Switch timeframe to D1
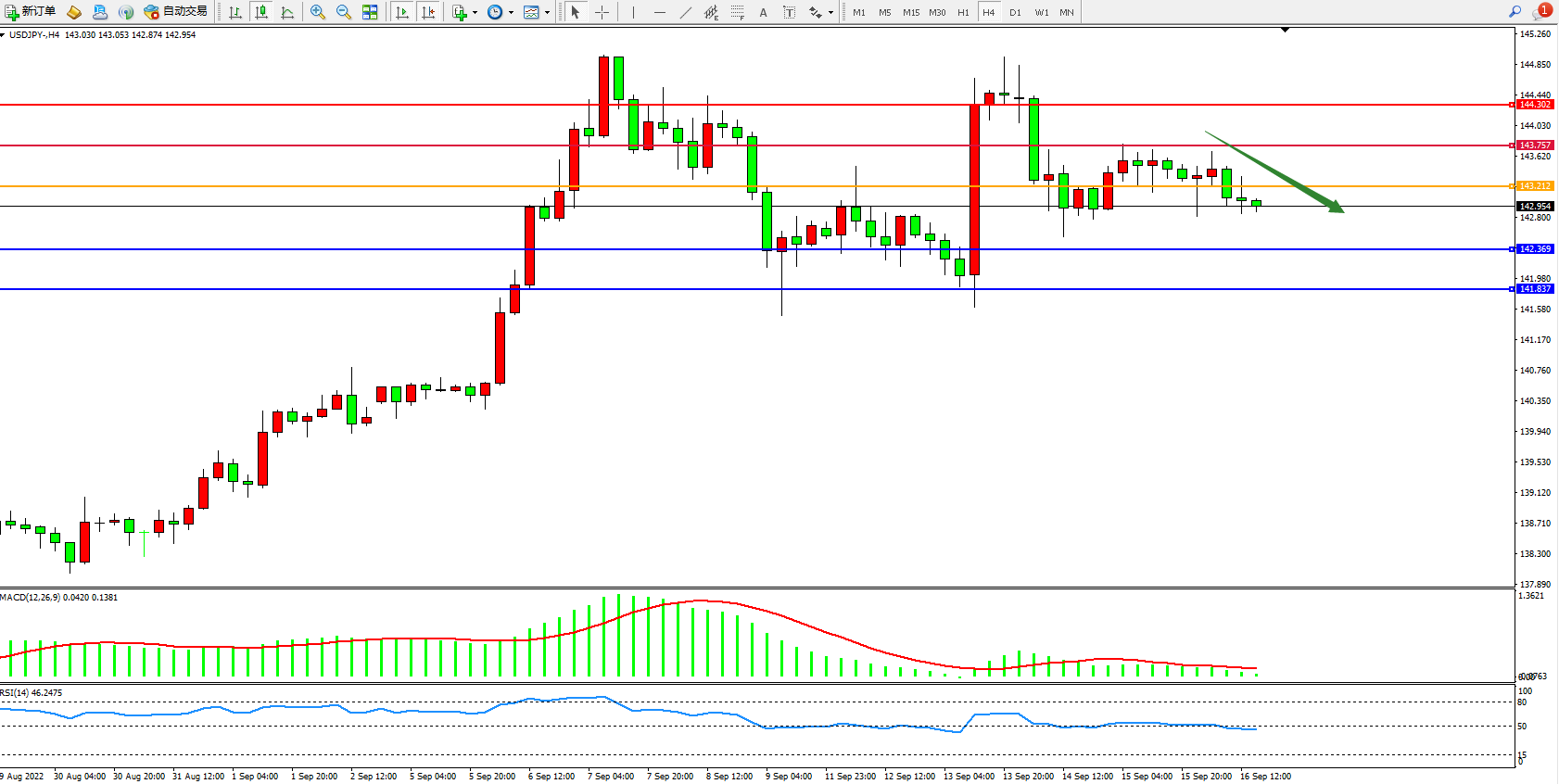This screenshot has width=1559, height=784. [x=1015, y=12]
